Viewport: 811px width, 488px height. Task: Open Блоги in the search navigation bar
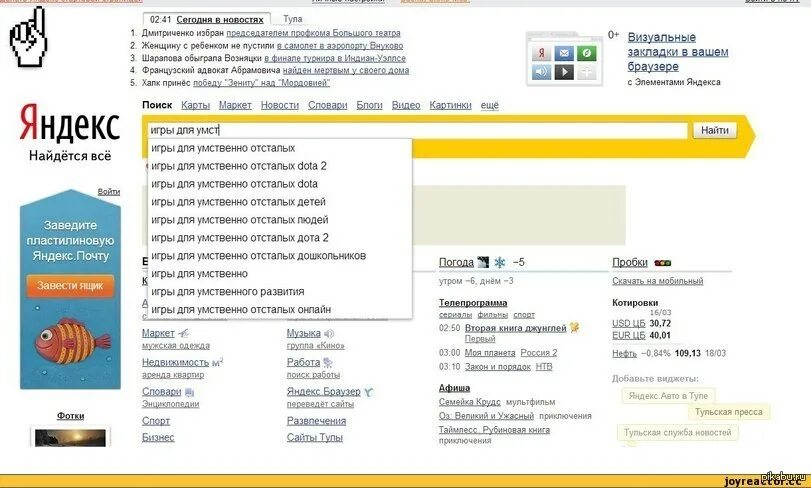pyautogui.click(x=369, y=105)
